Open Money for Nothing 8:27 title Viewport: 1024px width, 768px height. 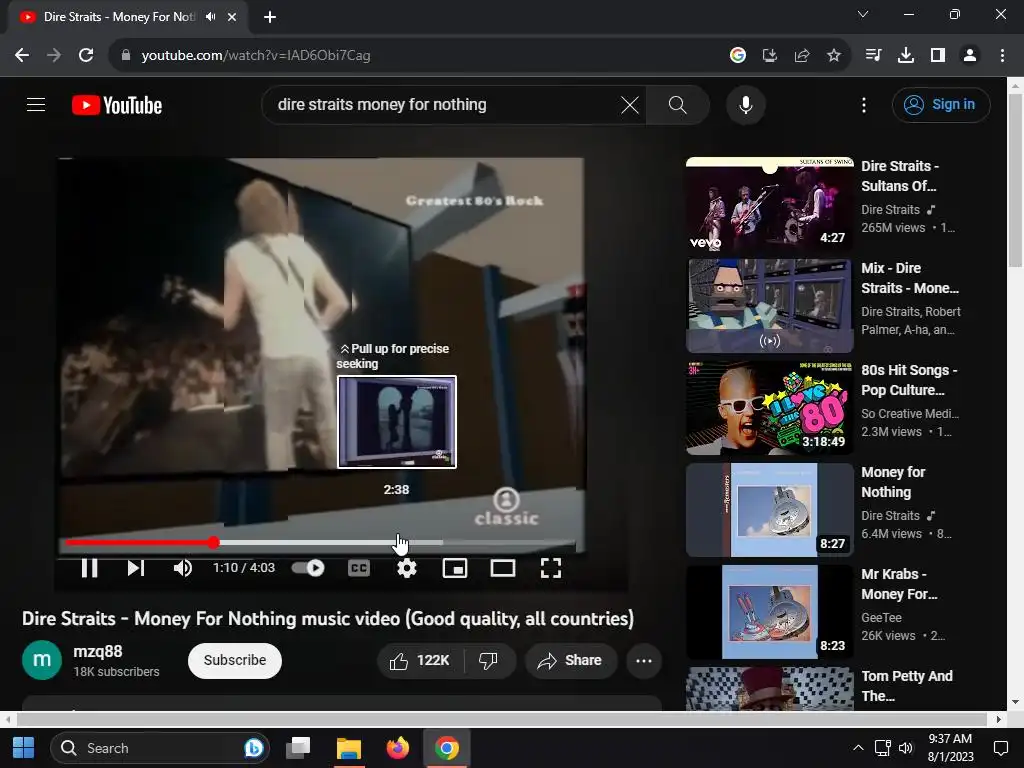(x=893, y=482)
